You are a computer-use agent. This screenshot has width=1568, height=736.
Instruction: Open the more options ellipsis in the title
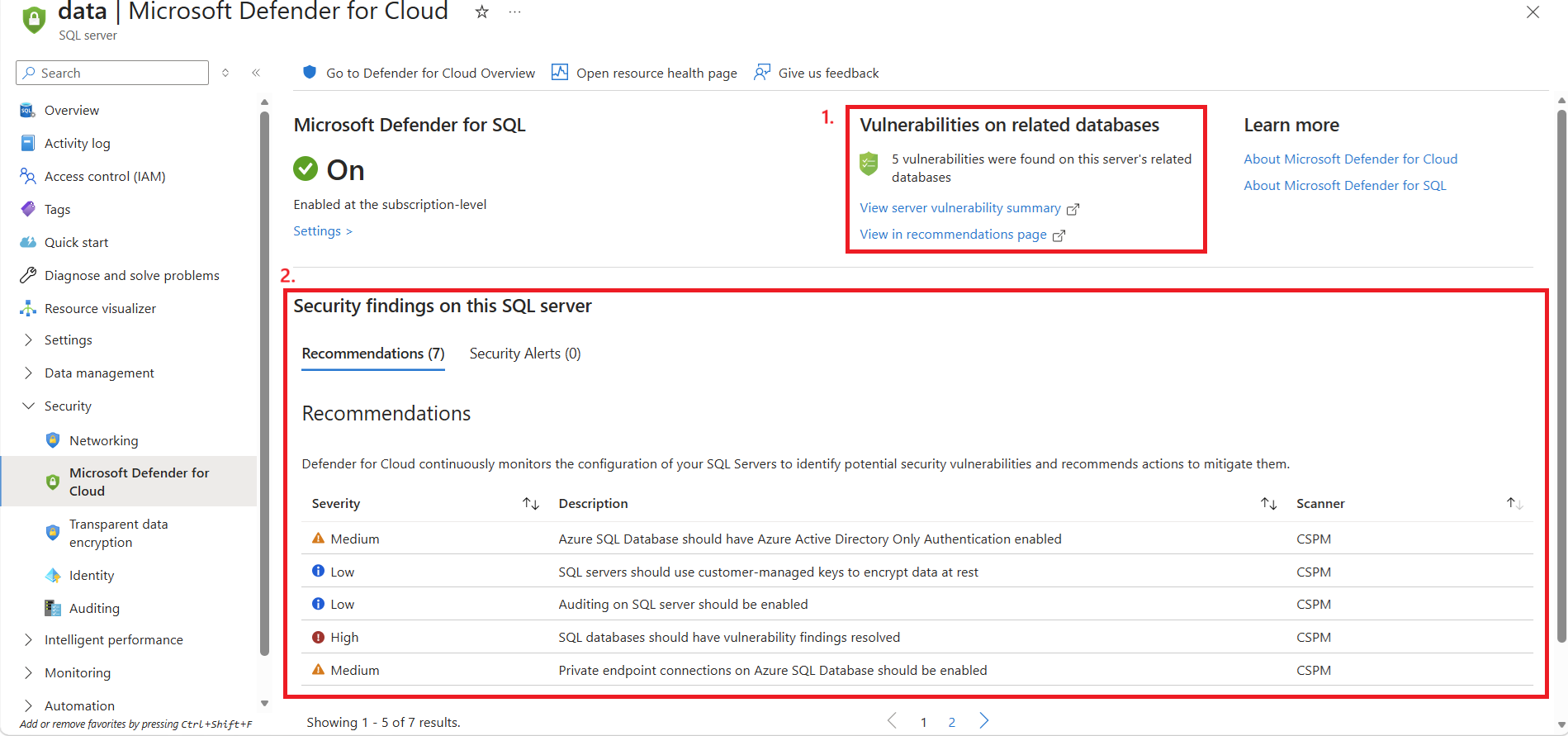[515, 12]
